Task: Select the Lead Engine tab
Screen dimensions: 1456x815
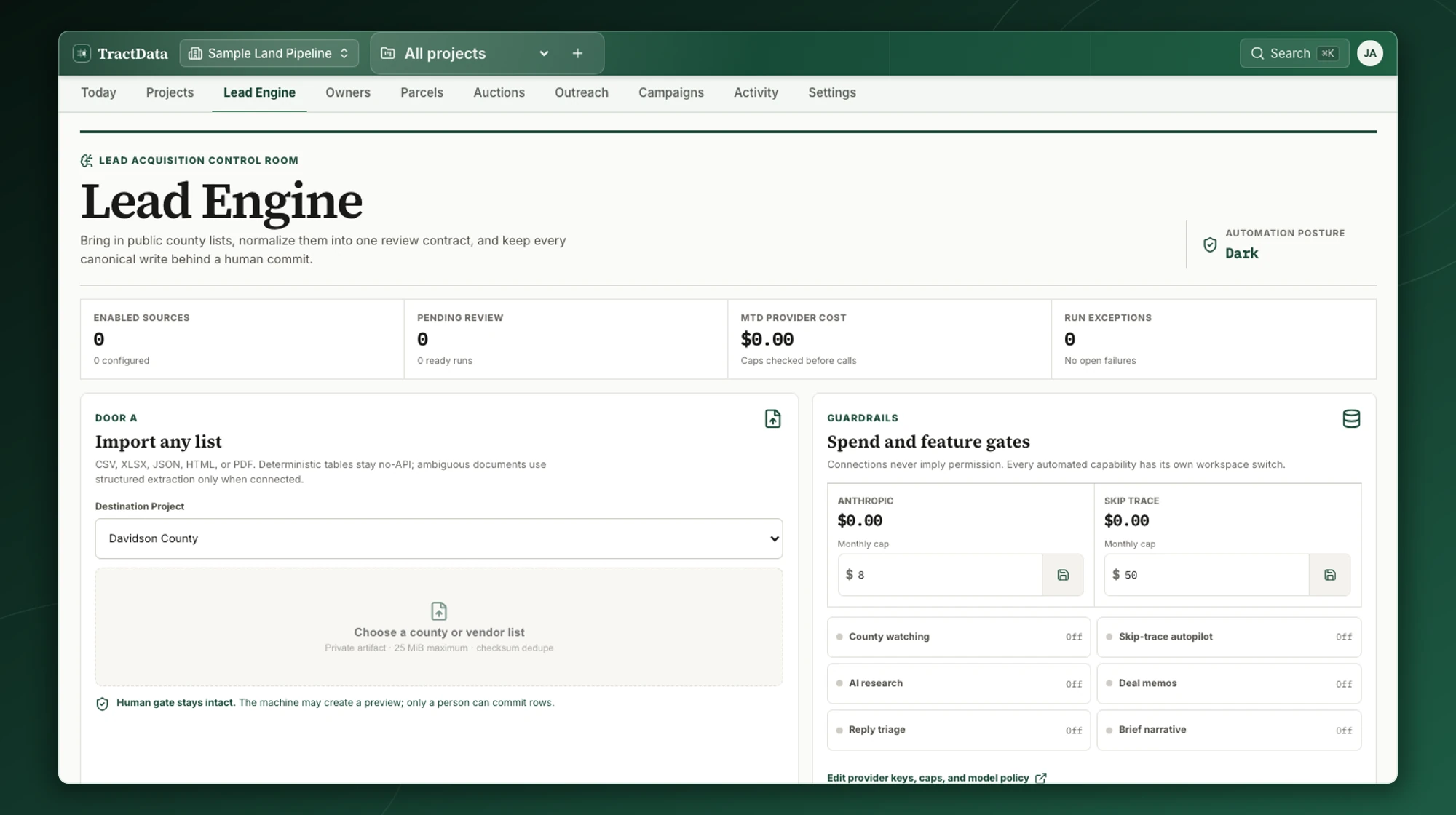Action: 259,92
